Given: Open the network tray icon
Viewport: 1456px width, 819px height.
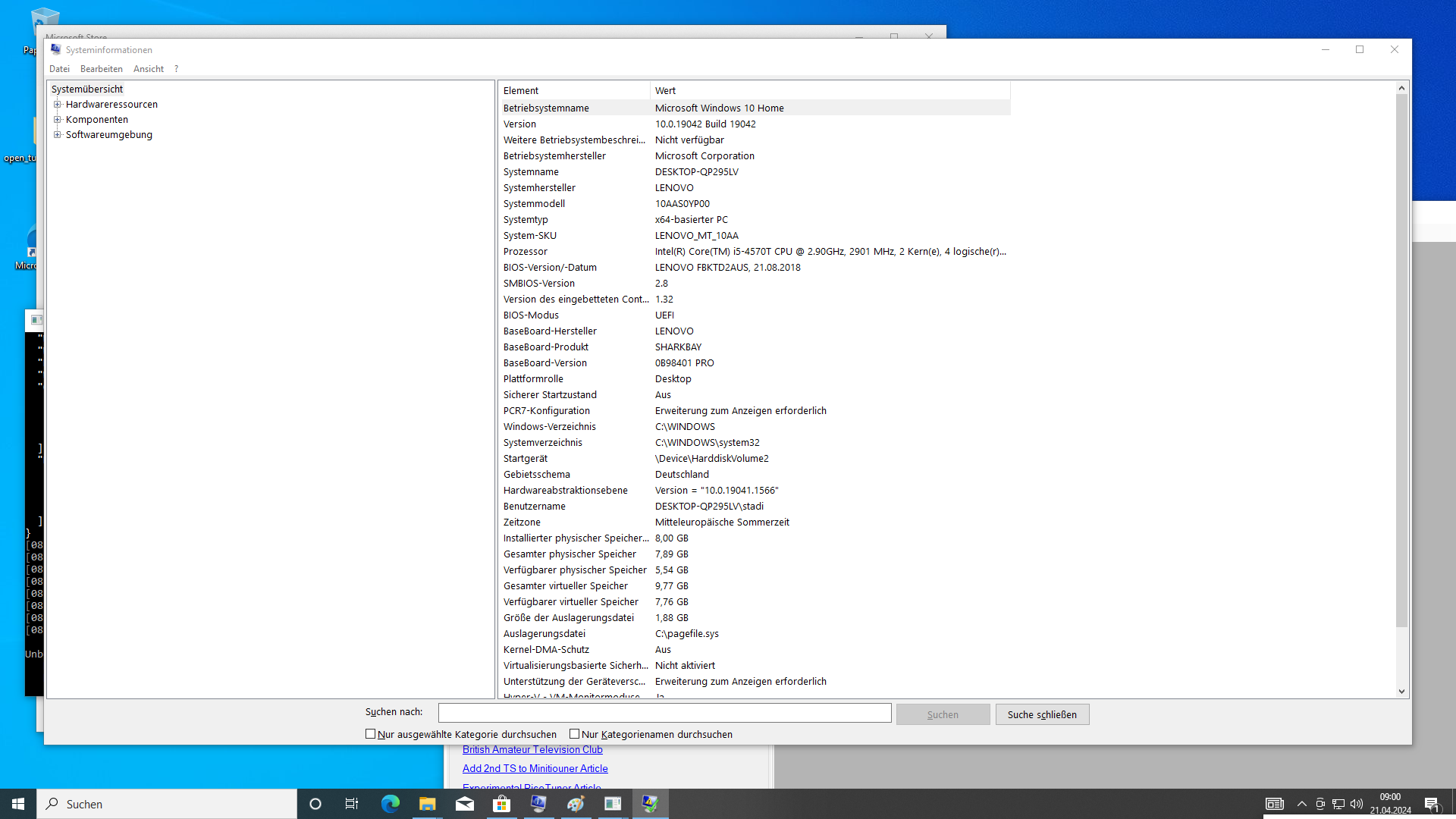Looking at the screenshot, I should click(1338, 804).
